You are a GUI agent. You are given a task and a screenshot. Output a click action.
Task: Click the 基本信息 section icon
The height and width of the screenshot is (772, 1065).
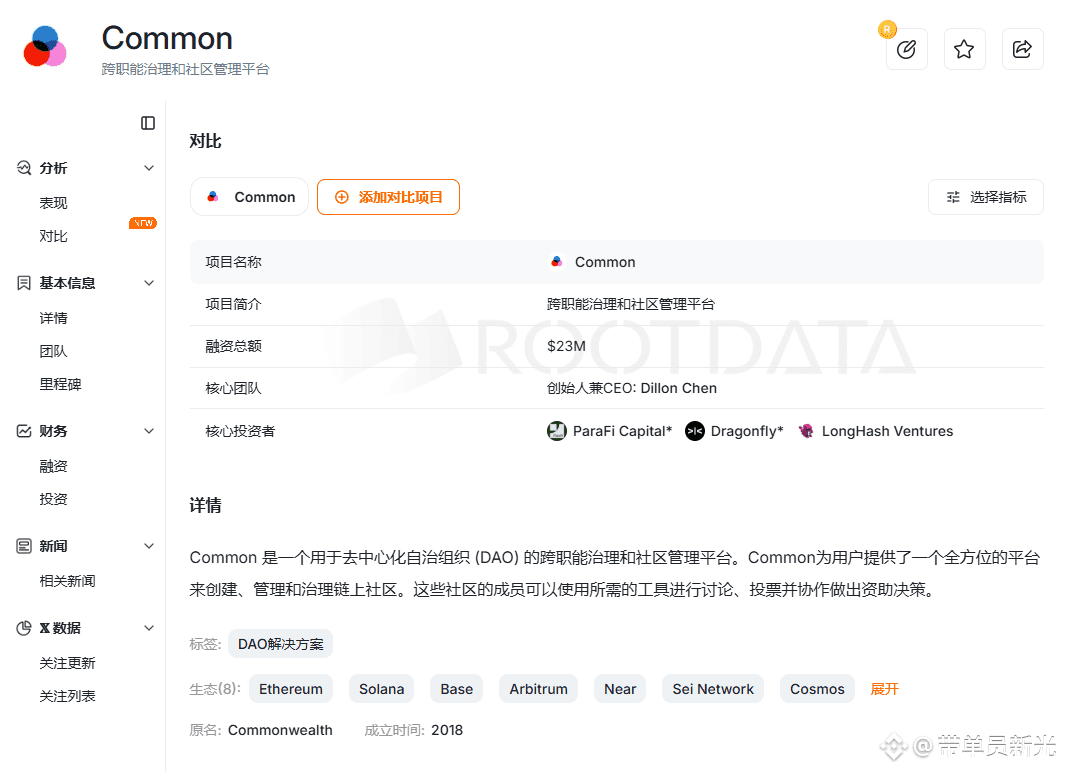click(x=24, y=283)
